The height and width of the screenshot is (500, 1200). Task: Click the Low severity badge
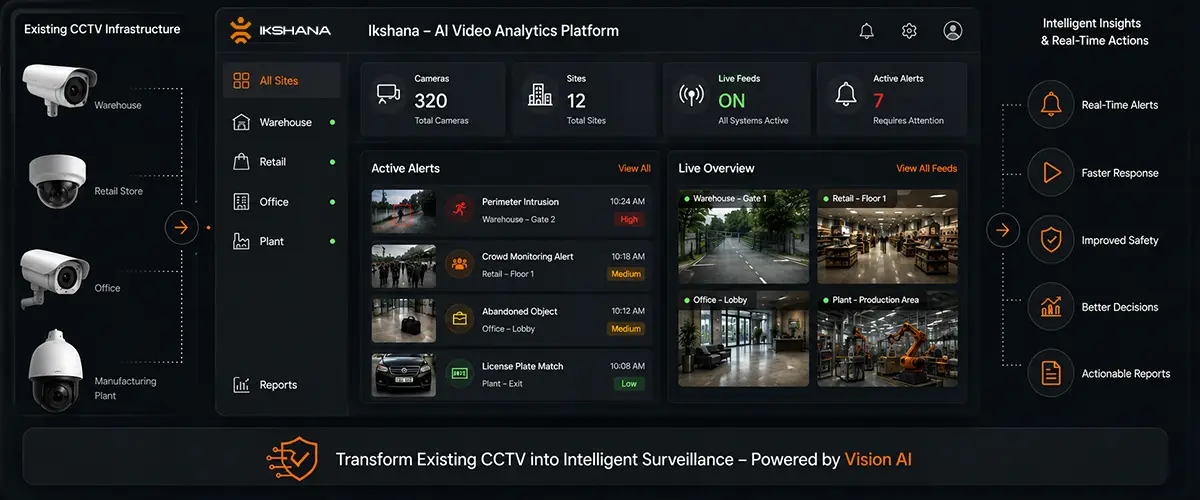[x=629, y=384]
